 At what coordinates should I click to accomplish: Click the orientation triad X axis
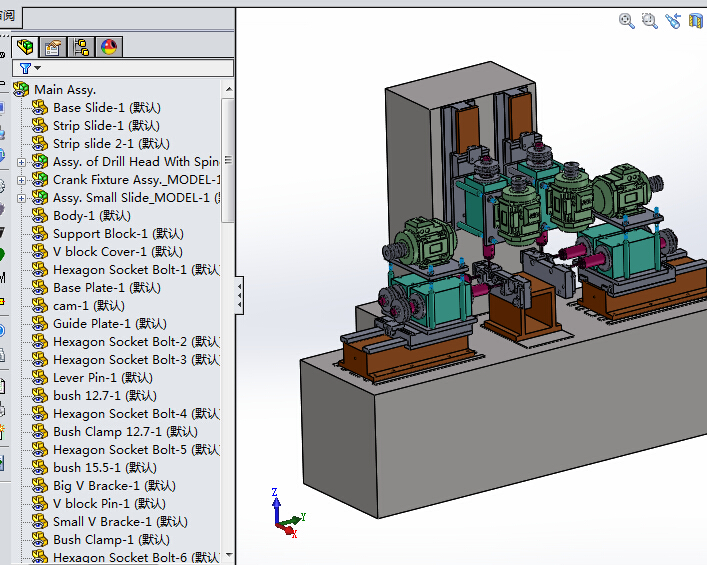(289, 531)
